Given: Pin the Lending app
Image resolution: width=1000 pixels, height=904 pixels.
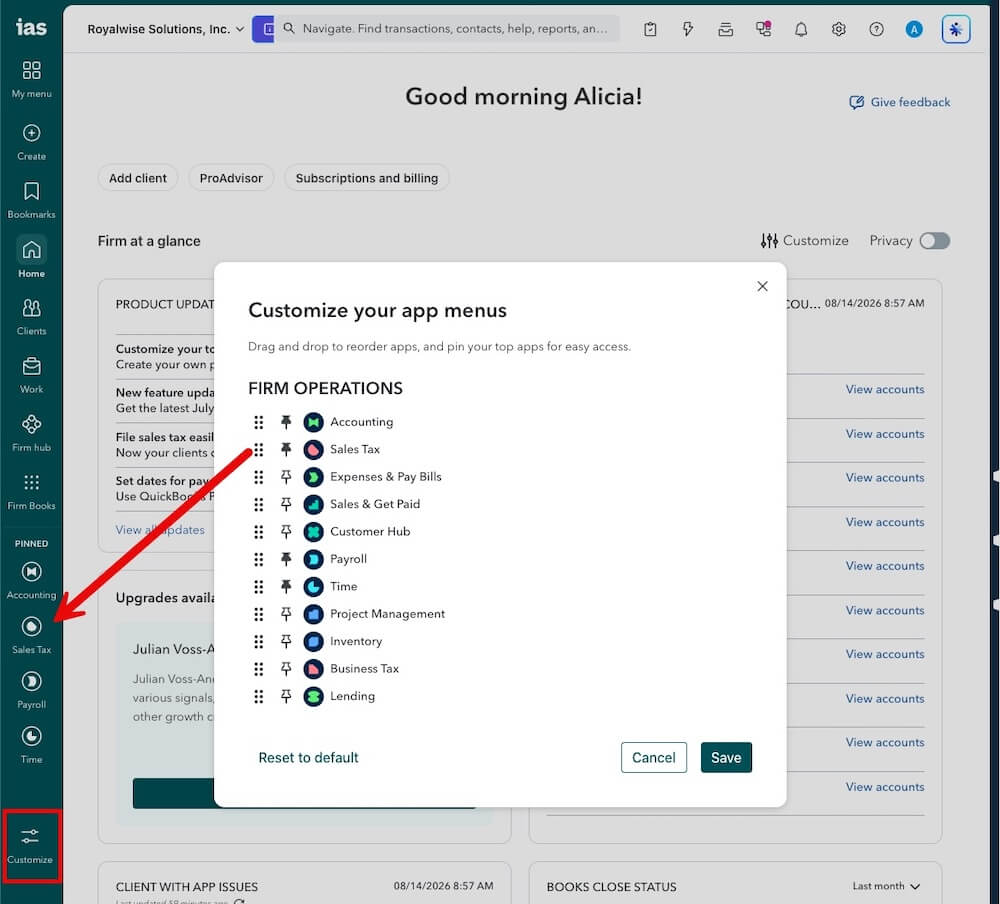Looking at the screenshot, I should 286,697.
